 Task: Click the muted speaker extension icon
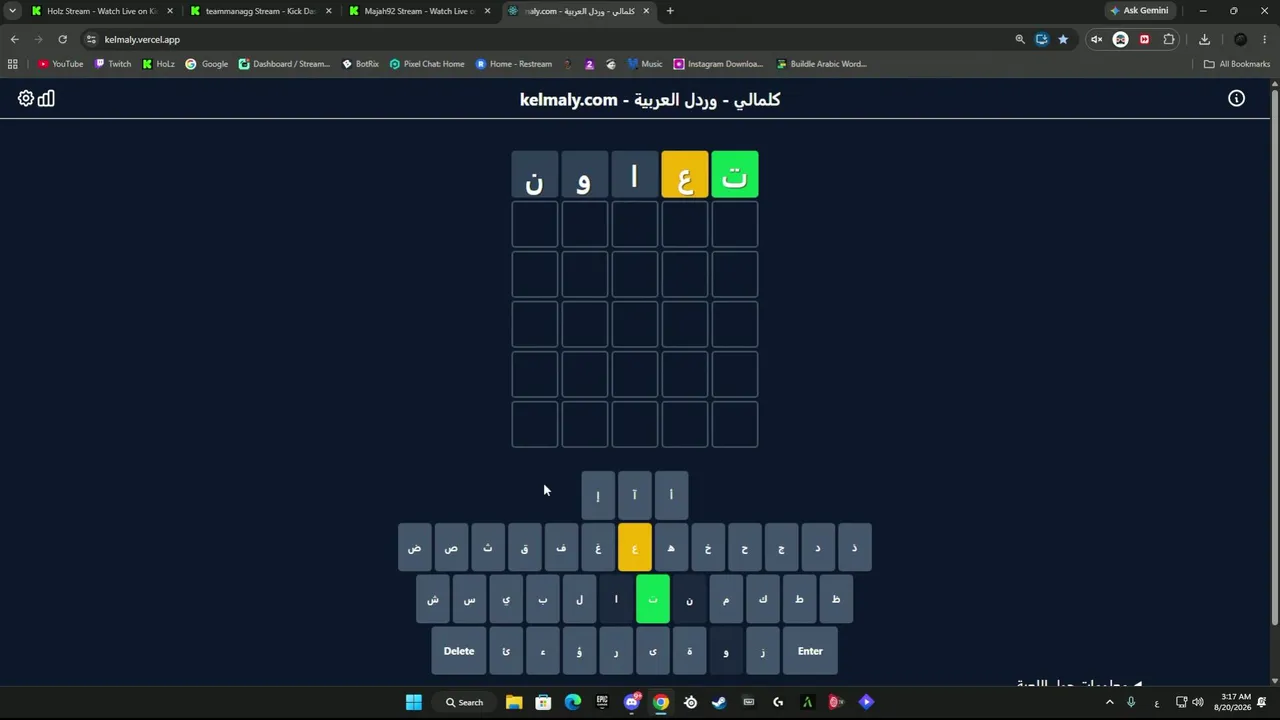point(1096,39)
